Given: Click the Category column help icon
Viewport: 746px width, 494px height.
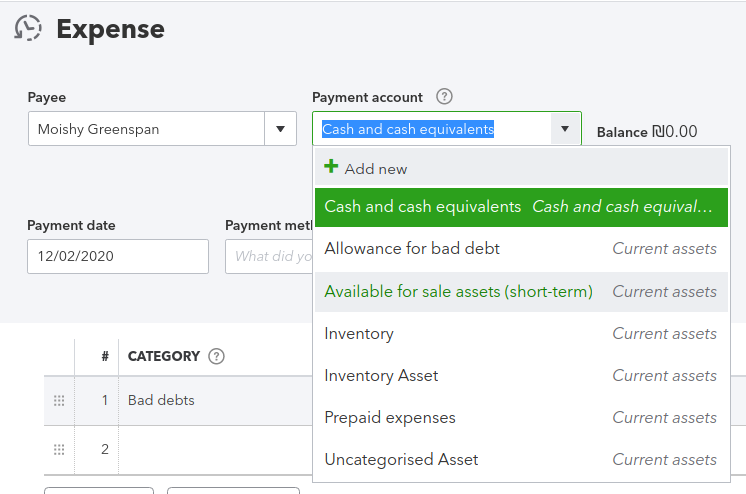Looking at the screenshot, I should click(x=216, y=356).
